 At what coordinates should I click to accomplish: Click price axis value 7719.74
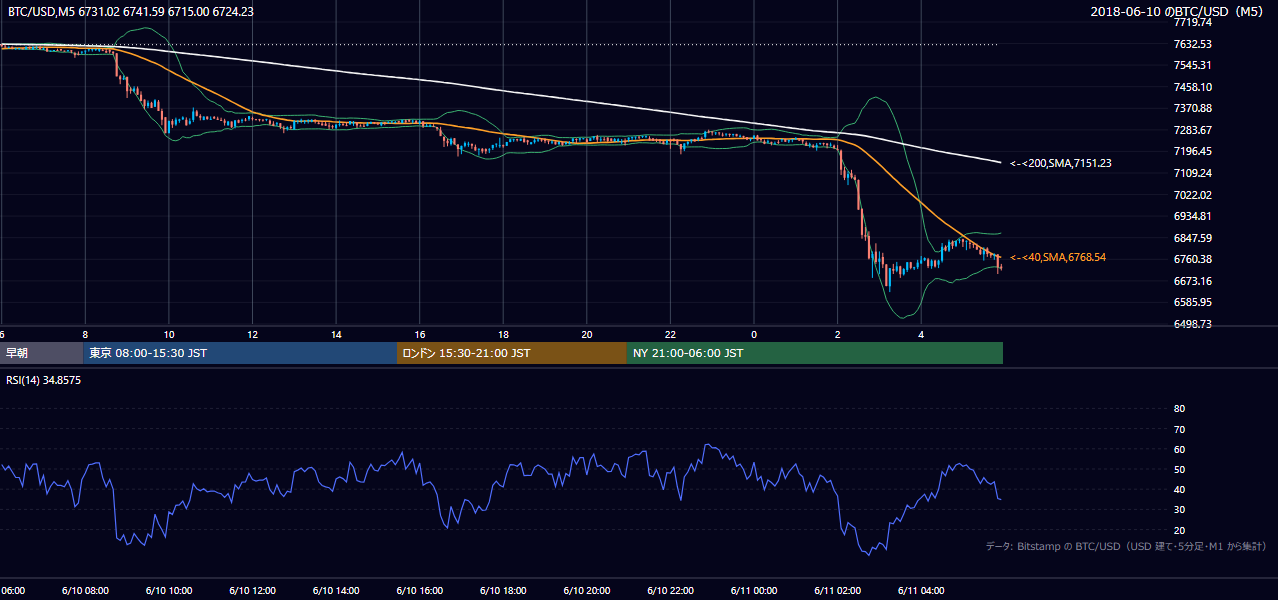[1193, 22]
